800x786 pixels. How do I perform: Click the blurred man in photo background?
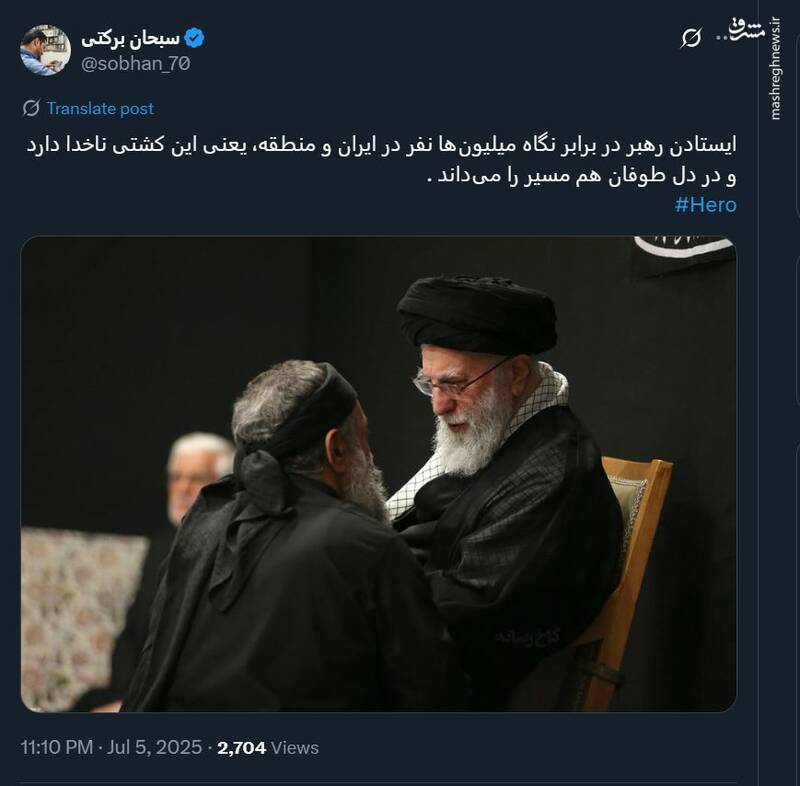(196, 474)
